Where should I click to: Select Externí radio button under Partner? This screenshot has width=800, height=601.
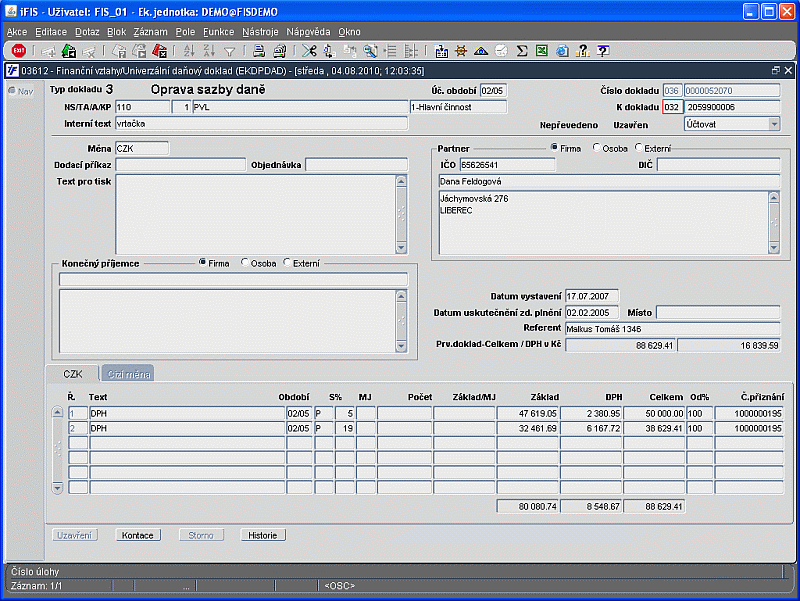(639, 148)
